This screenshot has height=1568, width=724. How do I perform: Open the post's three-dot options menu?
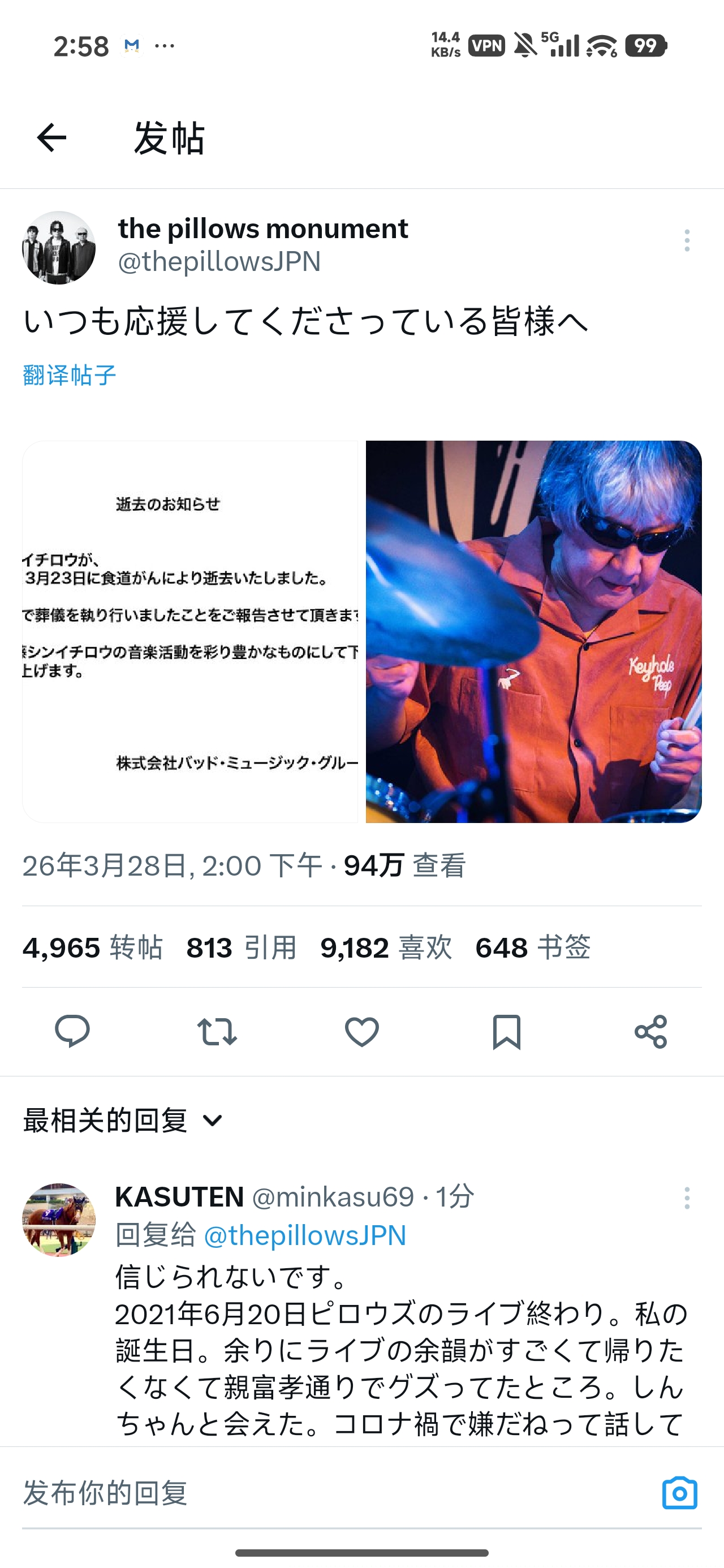(687, 240)
